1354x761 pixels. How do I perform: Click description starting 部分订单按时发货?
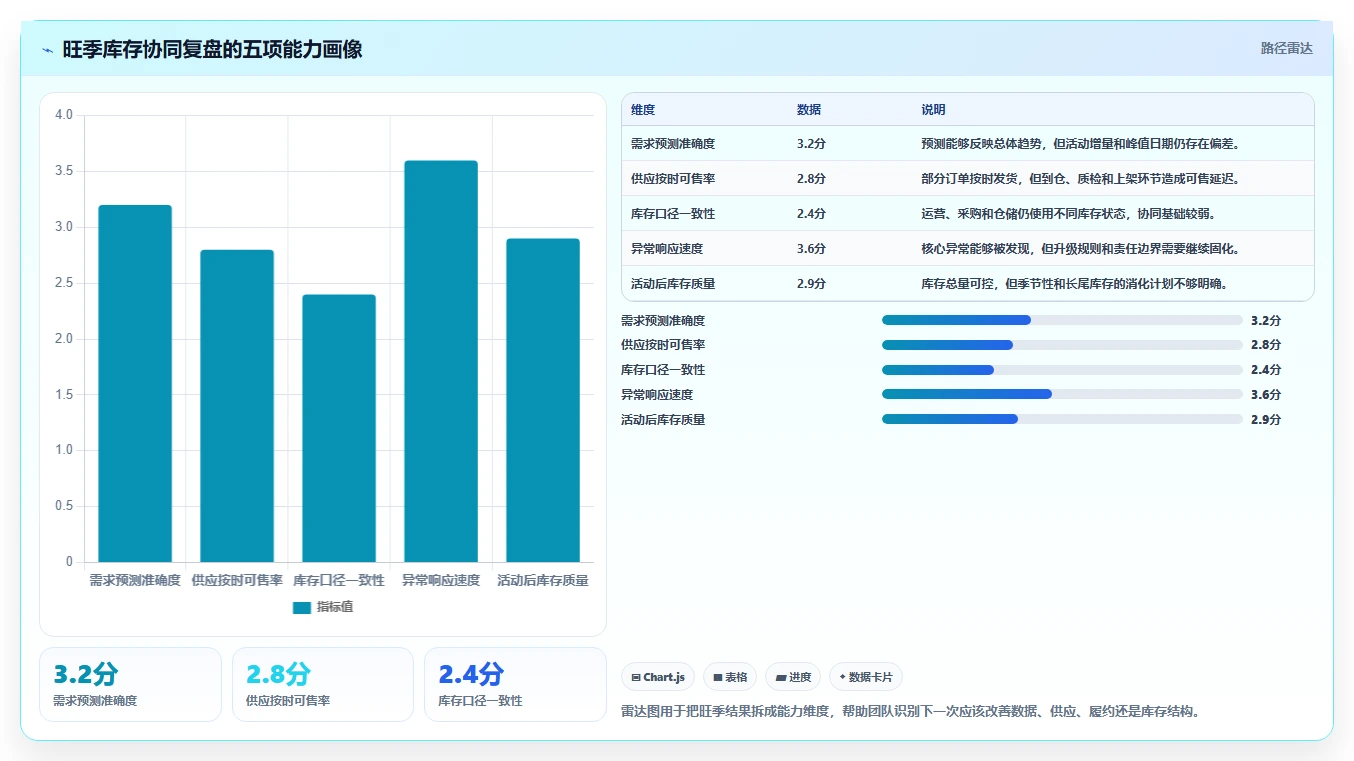(x=1080, y=179)
